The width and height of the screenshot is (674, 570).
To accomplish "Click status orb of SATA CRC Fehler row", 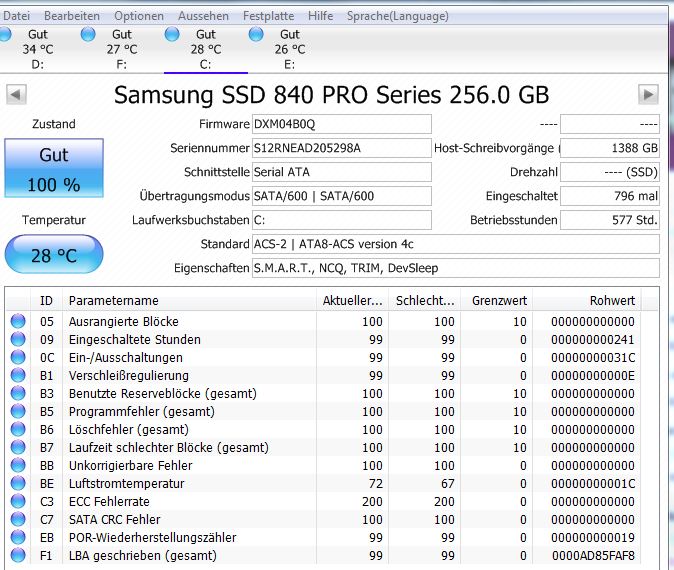I will click(x=18, y=519).
